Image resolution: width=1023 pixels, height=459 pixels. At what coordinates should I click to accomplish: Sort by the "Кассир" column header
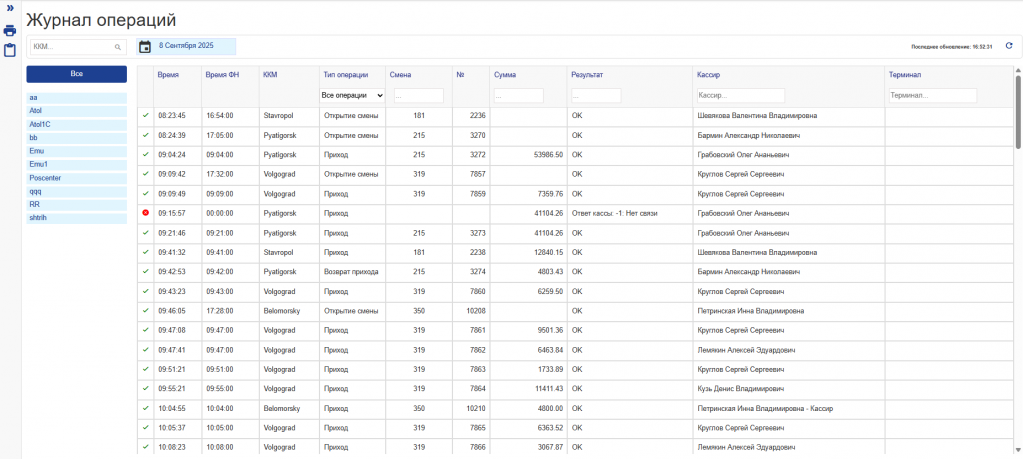click(x=708, y=74)
